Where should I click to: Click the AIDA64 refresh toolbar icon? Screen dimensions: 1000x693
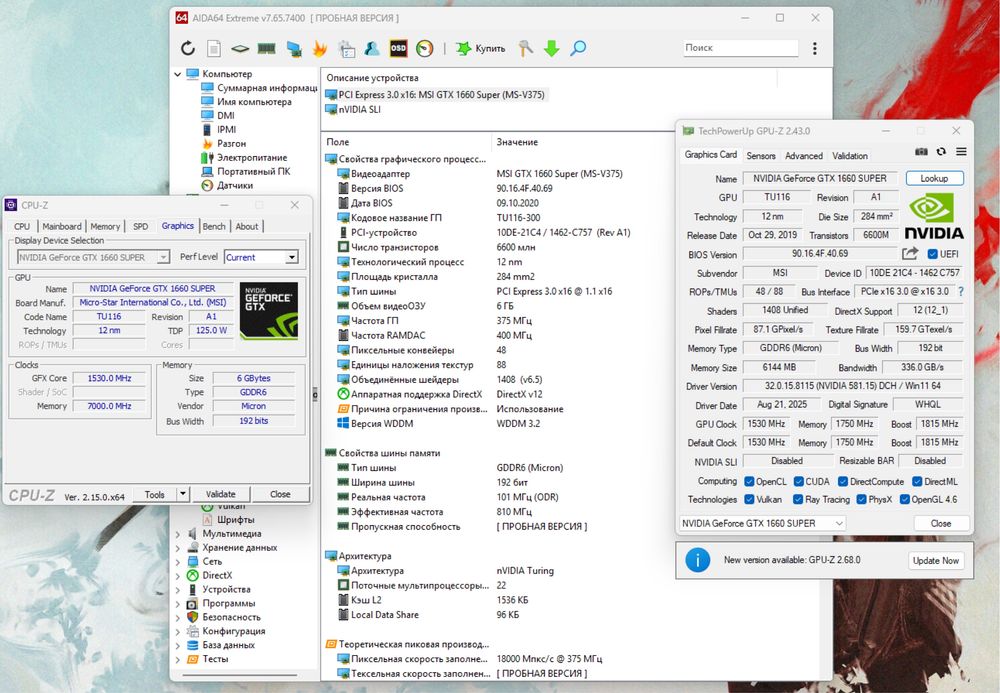click(x=188, y=48)
